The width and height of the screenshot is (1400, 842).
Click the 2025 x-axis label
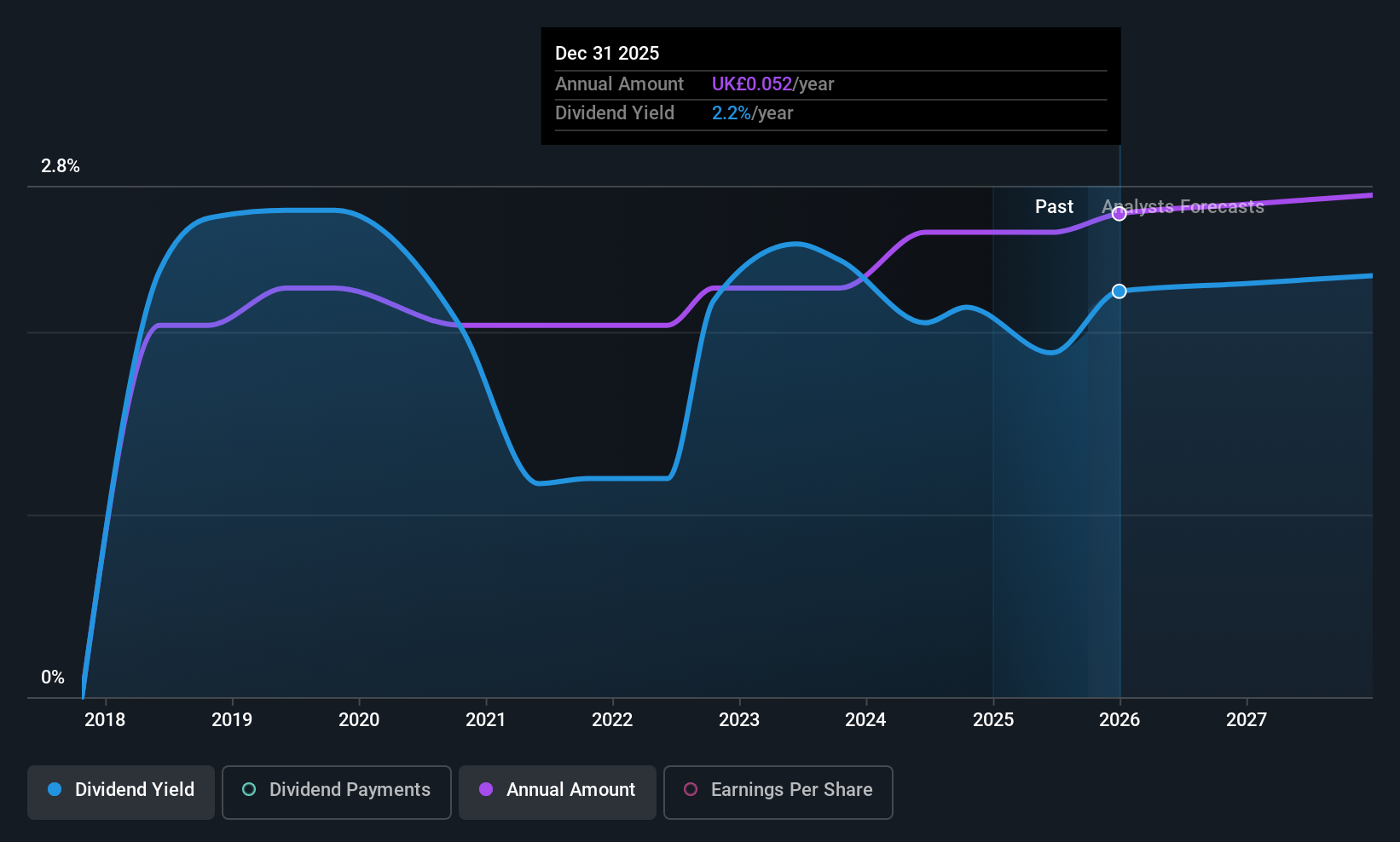pyautogui.click(x=993, y=720)
